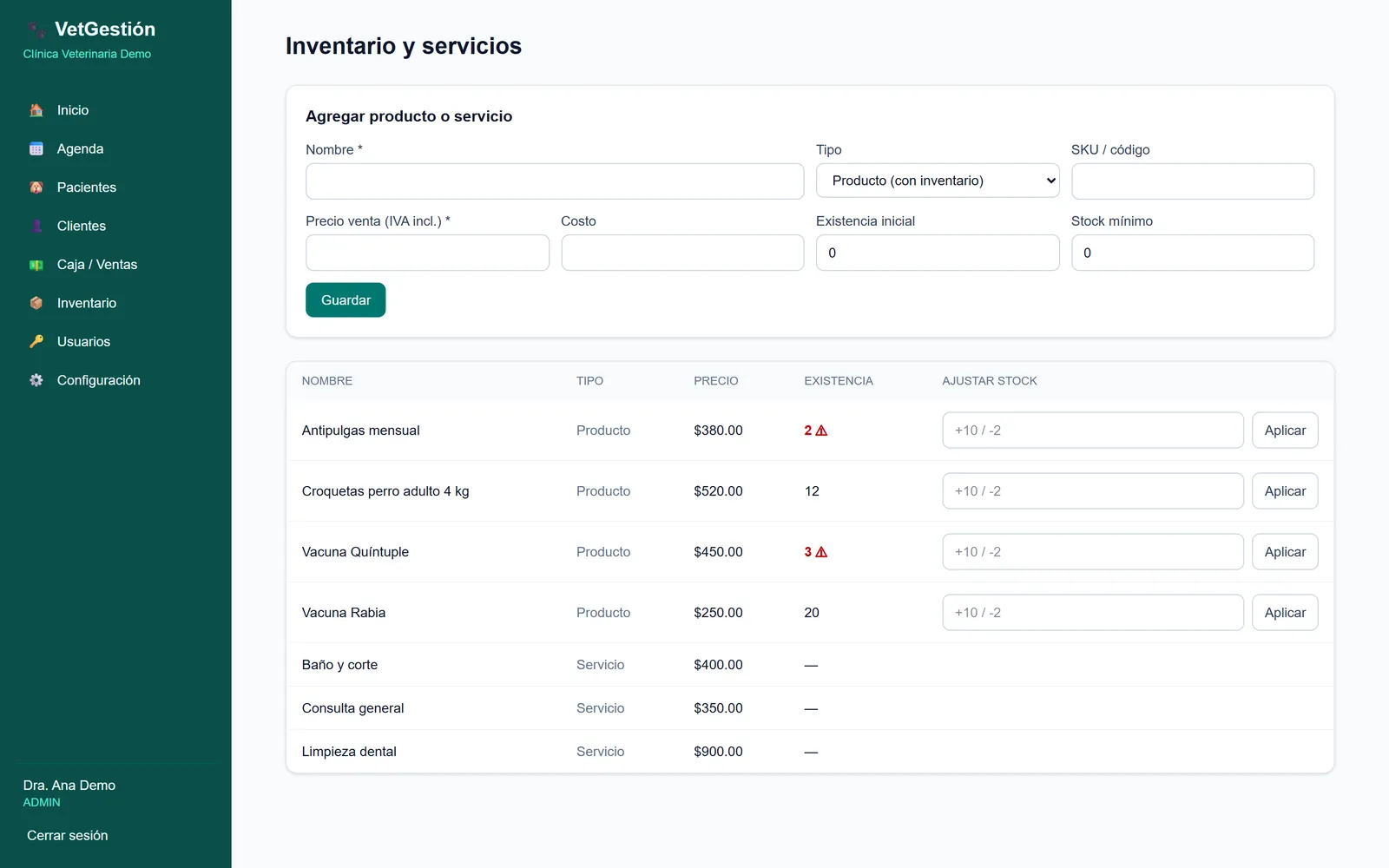The image size is (1389, 868).
Task: Apply stock adjustment for Vacuna Rabia
Action: (1285, 613)
